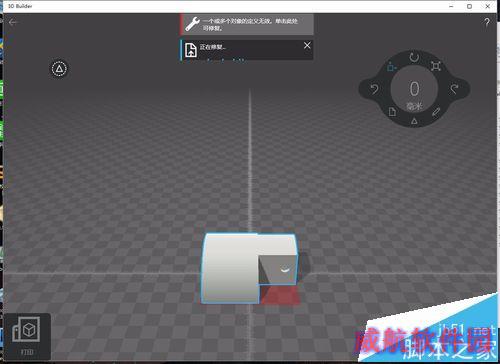This screenshot has width=500, height=364.
Task: Click the file upload icon in repairing notification
Action: [191, 50]
